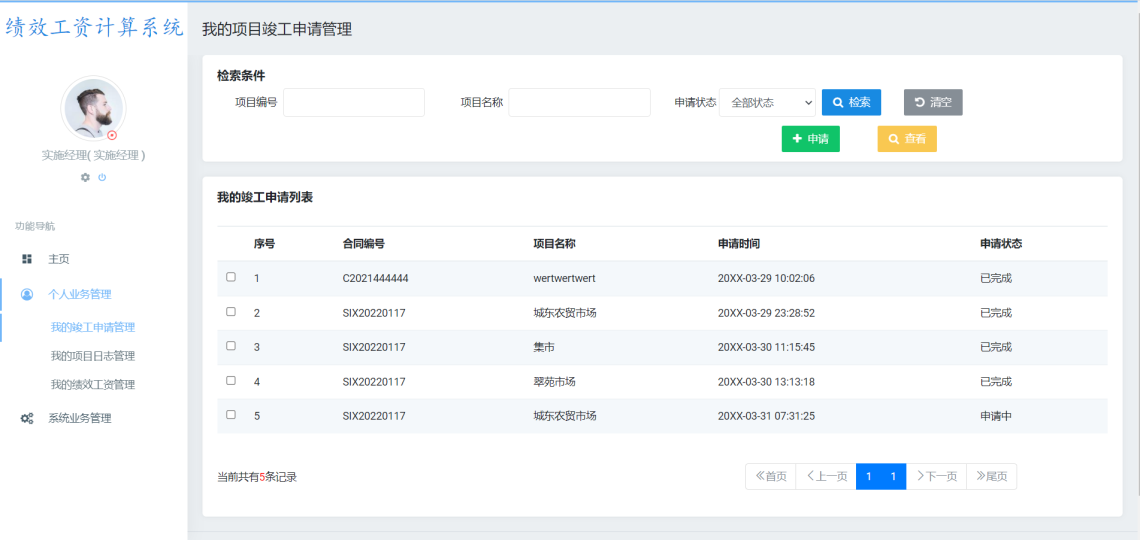Check the checkbox for row 1 C2021444444
1140x540 pixels.
(x=230, y=277)
